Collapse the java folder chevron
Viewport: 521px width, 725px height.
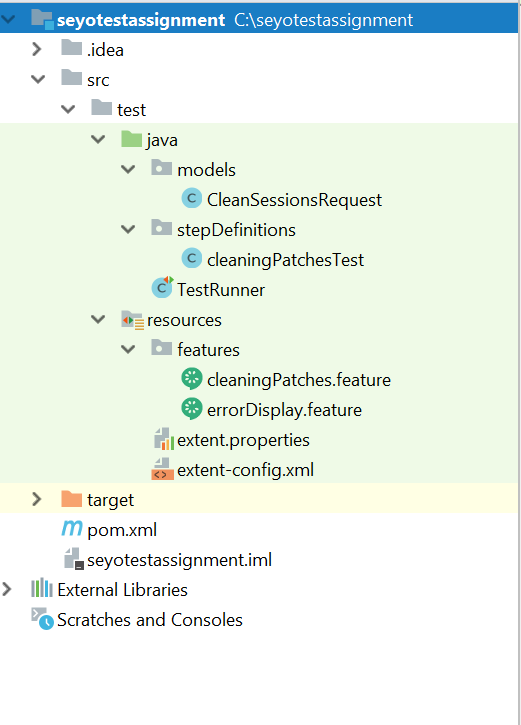(x=98, y=139)
